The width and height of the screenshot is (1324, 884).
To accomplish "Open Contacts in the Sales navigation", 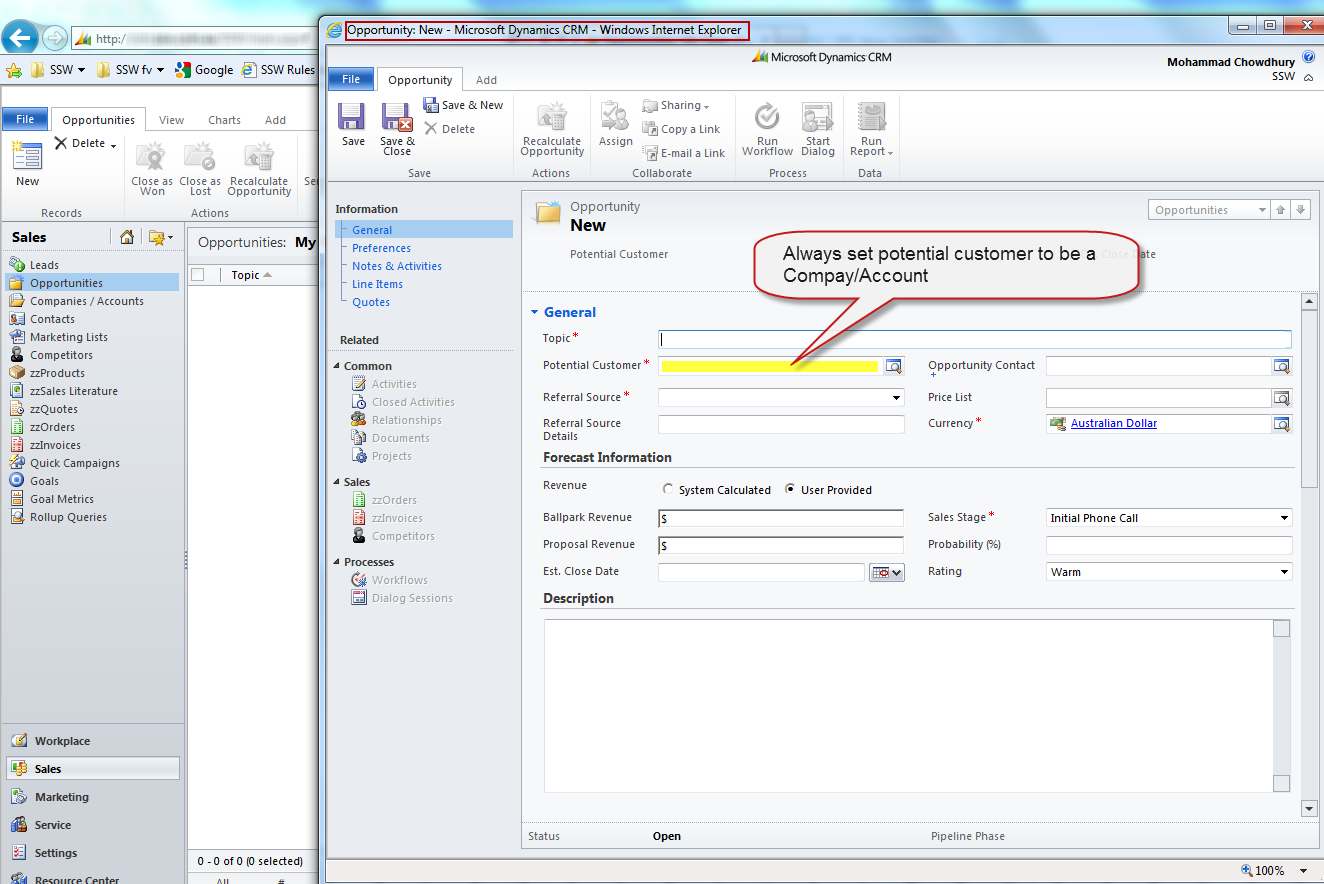I will point(52,319).
